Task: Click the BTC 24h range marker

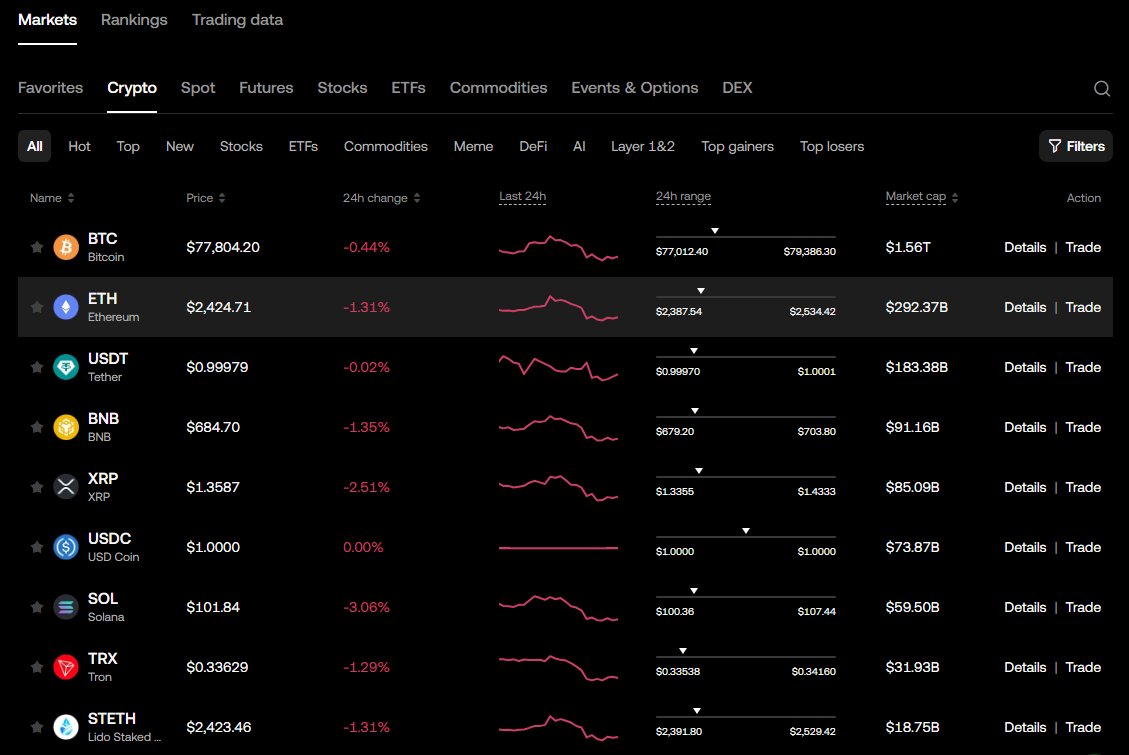Action: [715, 231]
